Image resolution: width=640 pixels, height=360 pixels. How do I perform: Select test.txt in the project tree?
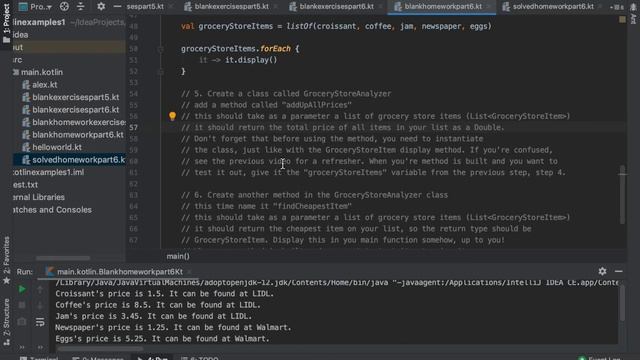25,185
